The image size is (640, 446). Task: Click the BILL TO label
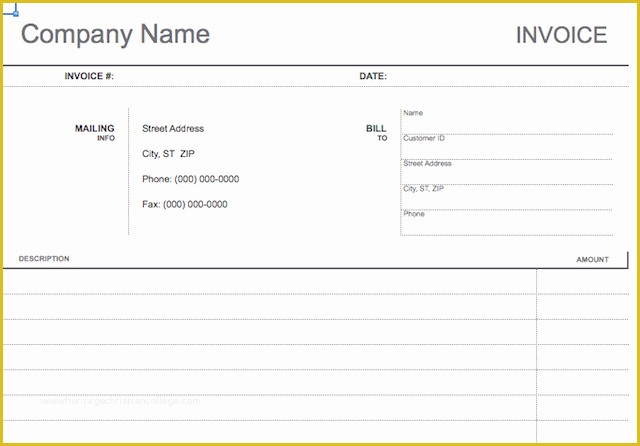[x=376, y=133]
